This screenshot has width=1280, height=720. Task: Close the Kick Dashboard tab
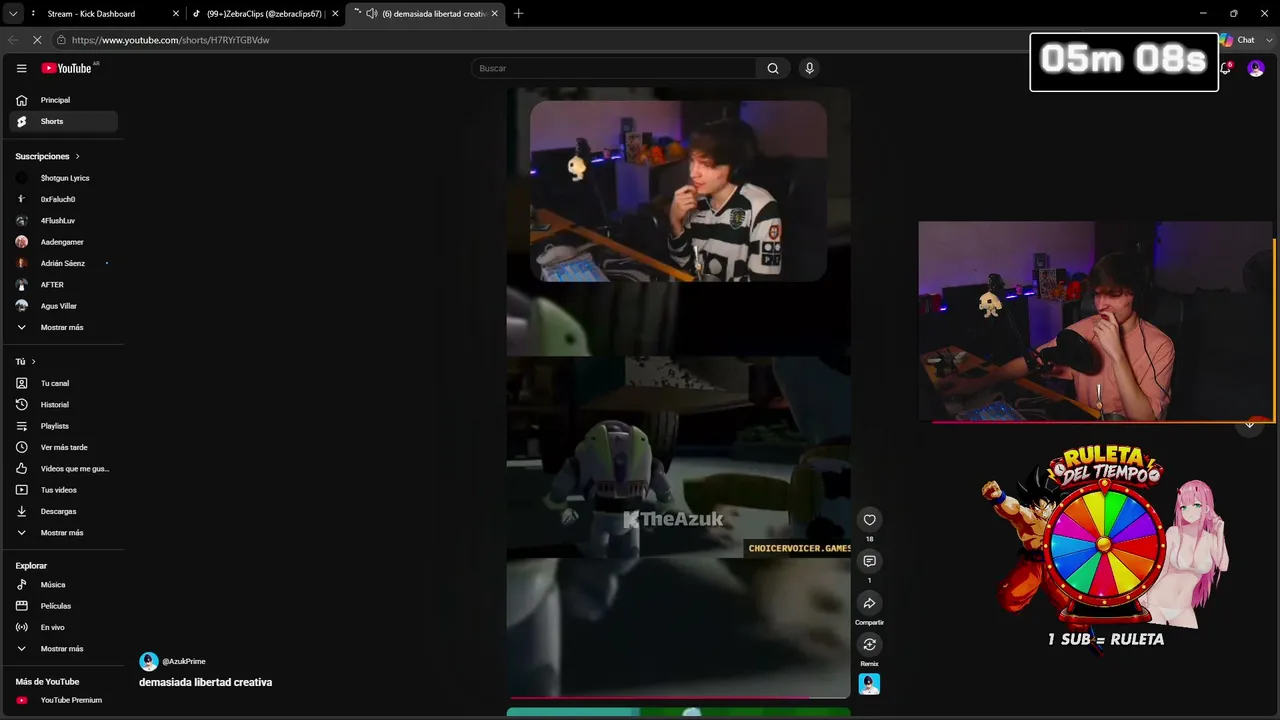tap(176, 13)
